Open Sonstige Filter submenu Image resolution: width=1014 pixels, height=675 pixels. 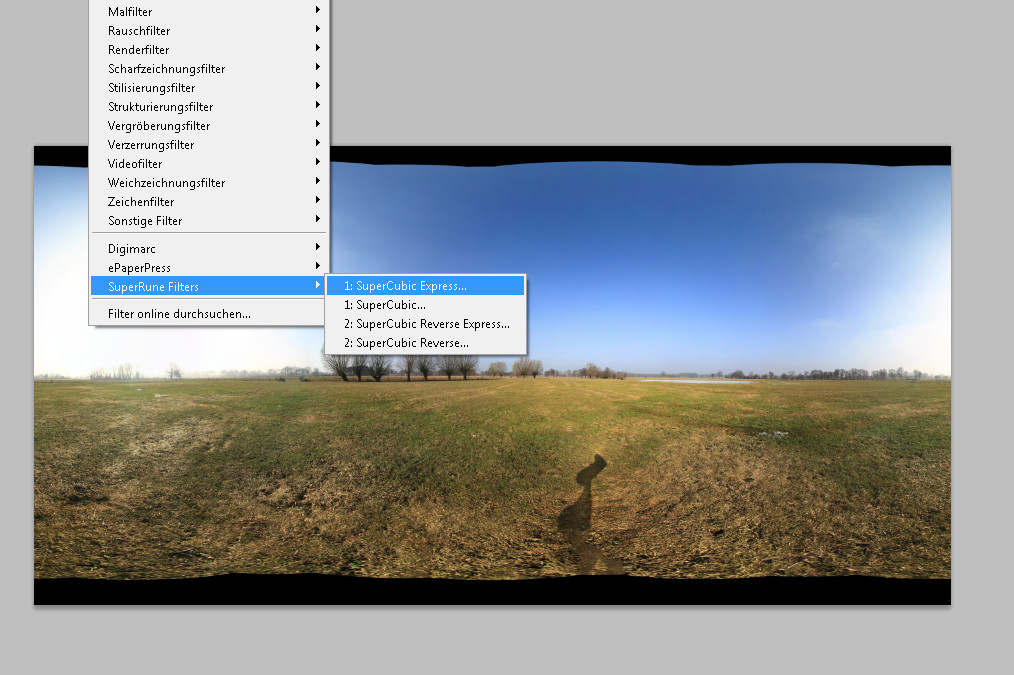145,221
